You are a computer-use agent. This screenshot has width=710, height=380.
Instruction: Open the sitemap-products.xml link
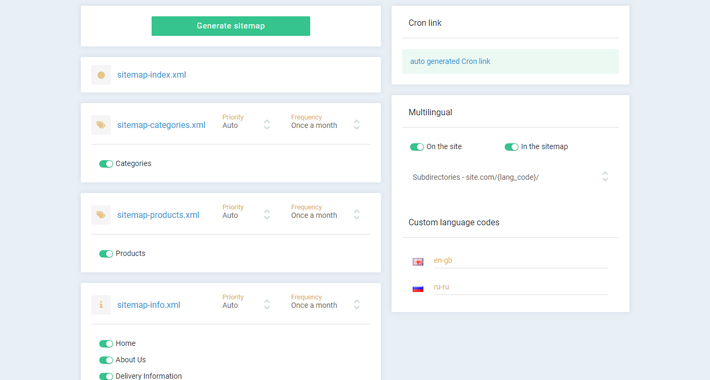click(158, 215)
